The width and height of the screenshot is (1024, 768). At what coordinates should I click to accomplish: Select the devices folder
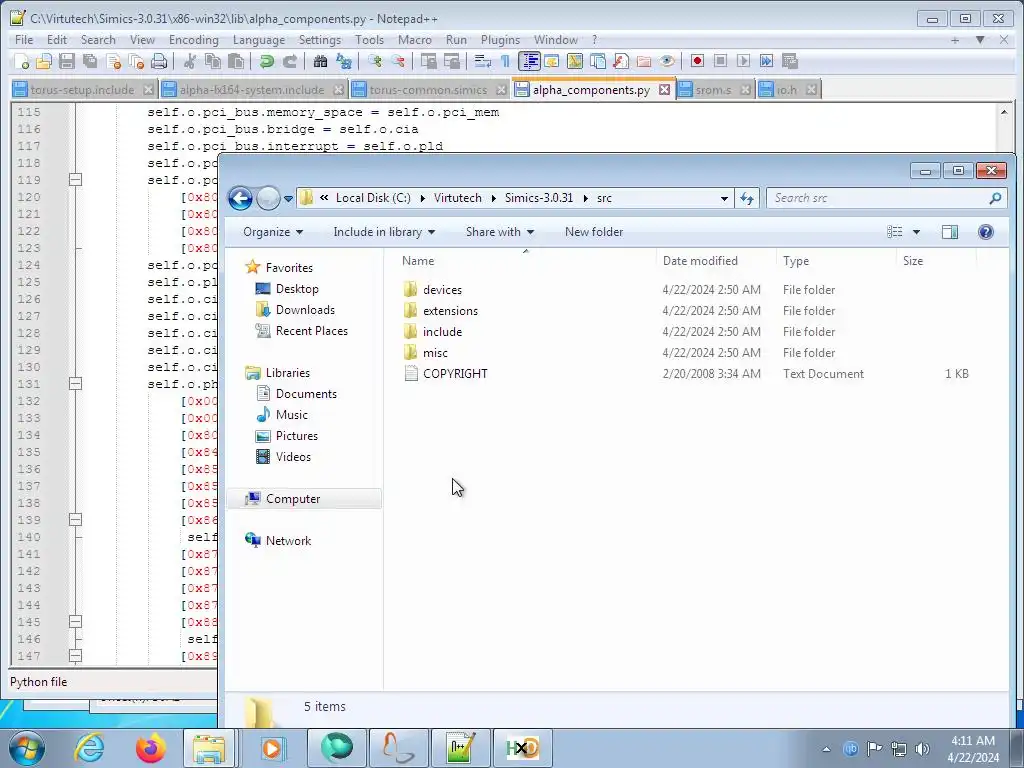(x=442, y=290)
